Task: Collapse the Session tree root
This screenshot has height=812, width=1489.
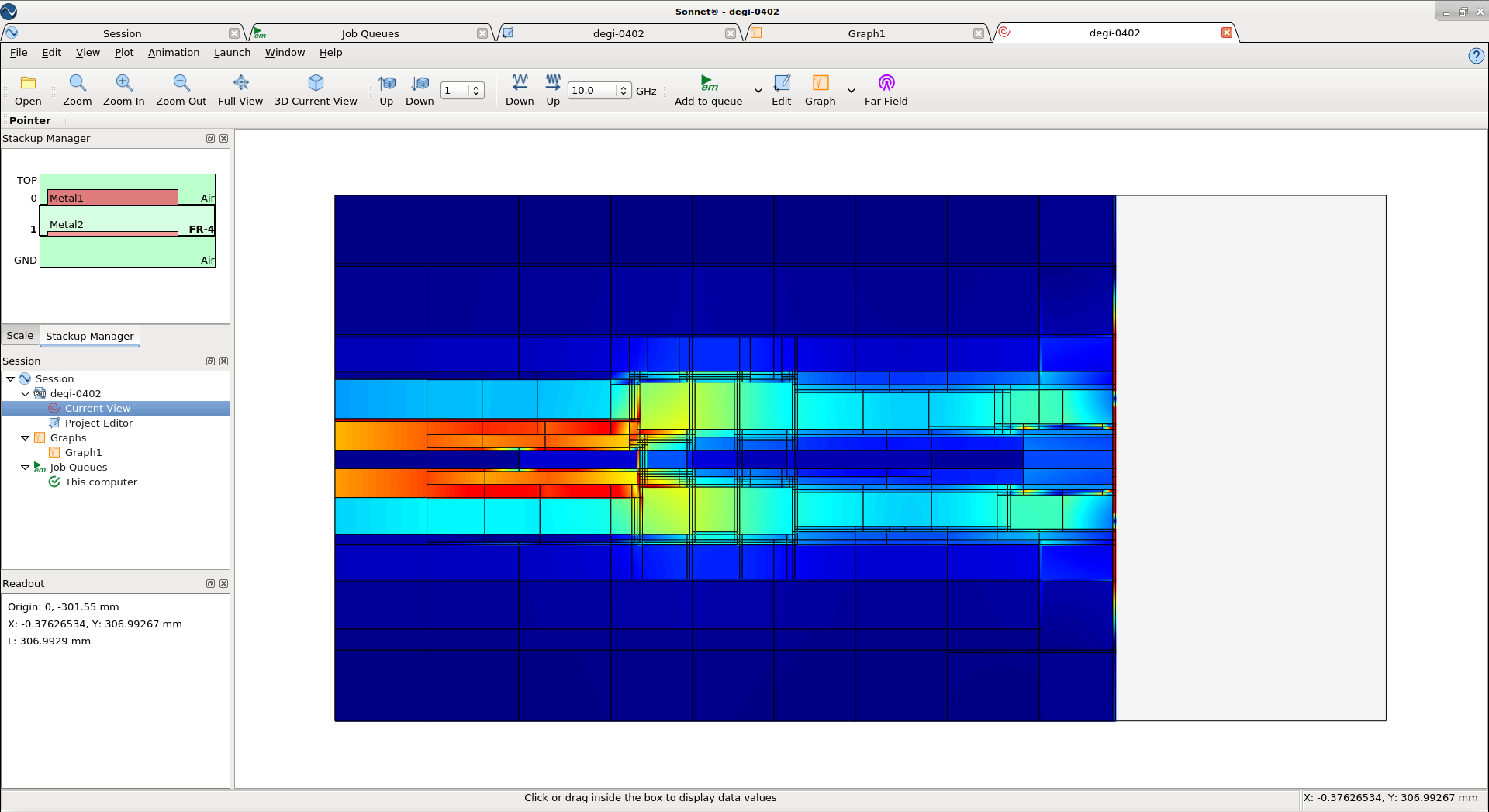Action: click(10, 378)
